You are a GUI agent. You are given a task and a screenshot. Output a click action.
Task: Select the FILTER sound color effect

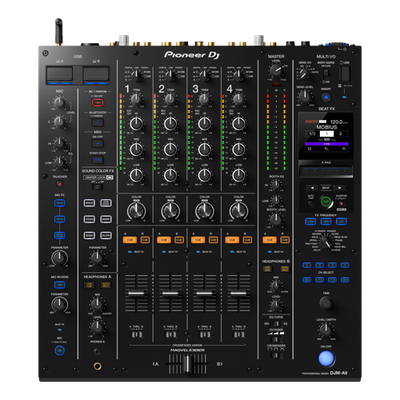coord(106,235)
